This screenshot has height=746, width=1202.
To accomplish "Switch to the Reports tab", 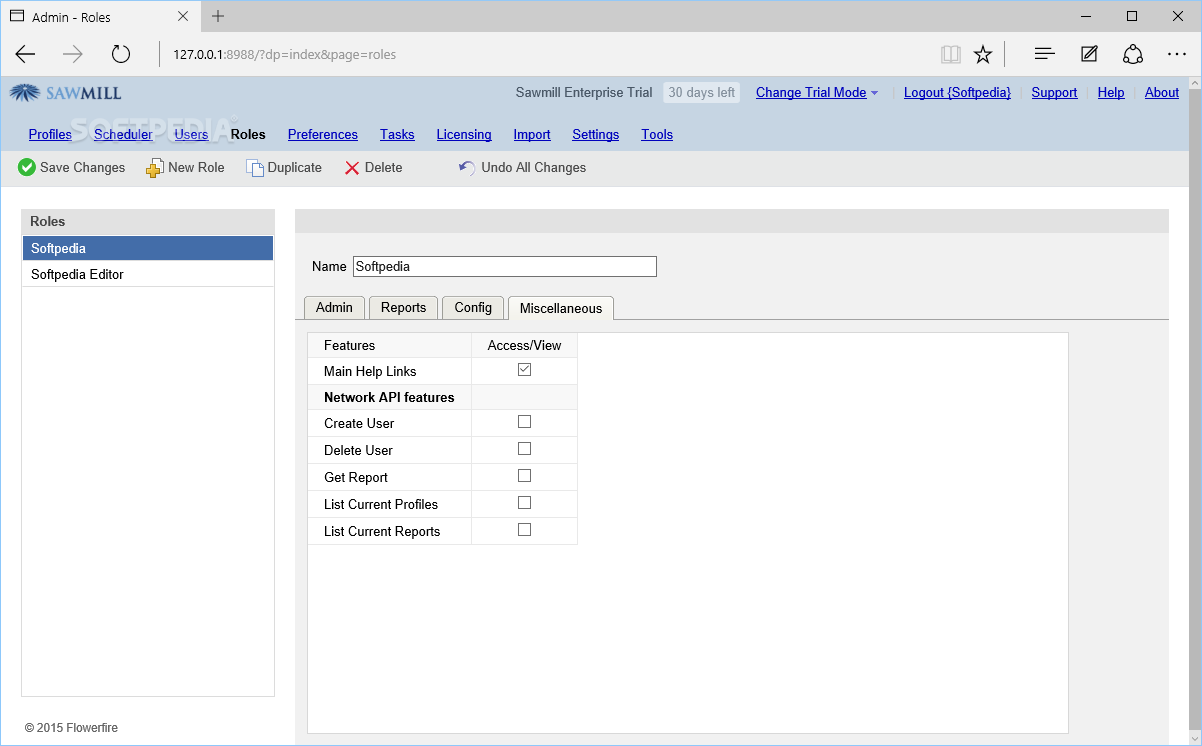I will pyautogui.click(x=403, y=308).
